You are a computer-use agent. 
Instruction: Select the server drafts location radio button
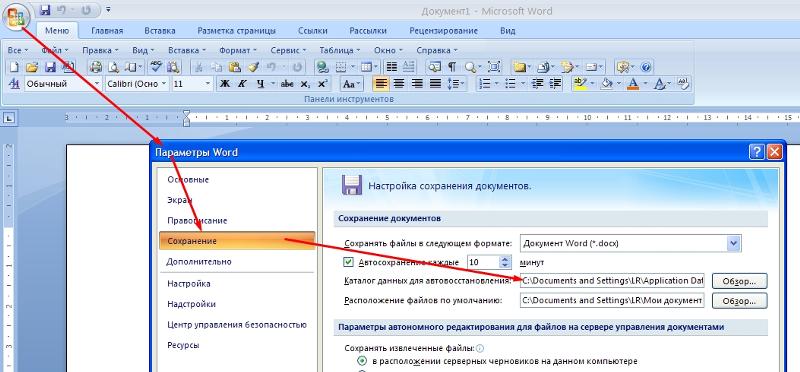[x=362, y=361]
